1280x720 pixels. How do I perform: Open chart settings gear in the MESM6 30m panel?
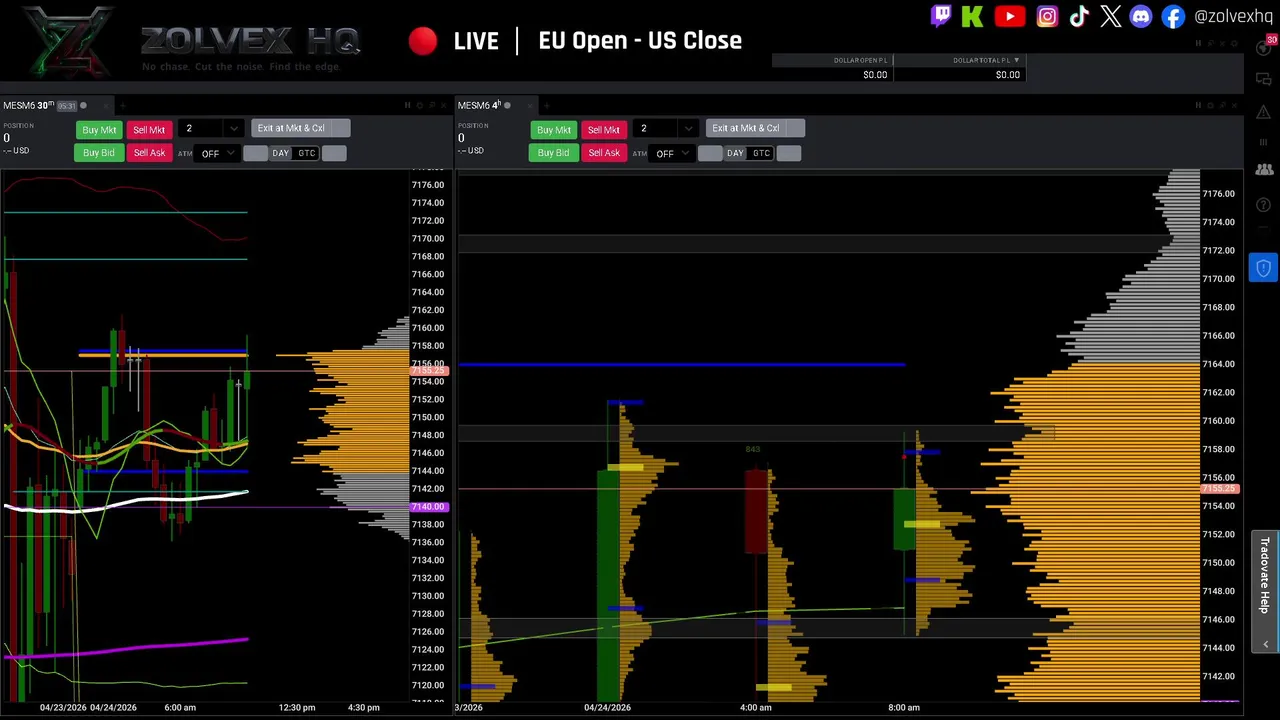coord(420,105)
